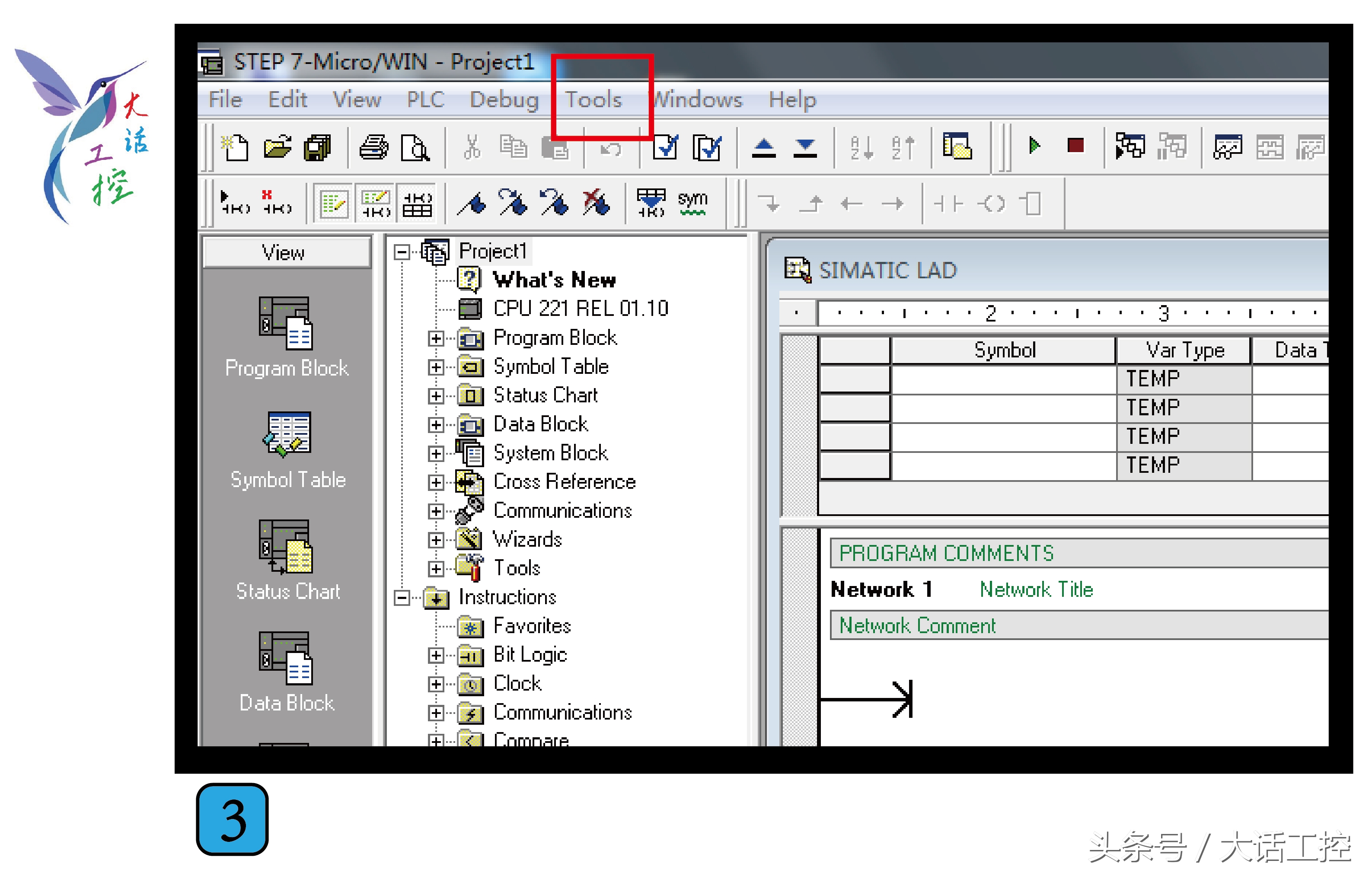Open the PLC menu

tap(425, 100)
